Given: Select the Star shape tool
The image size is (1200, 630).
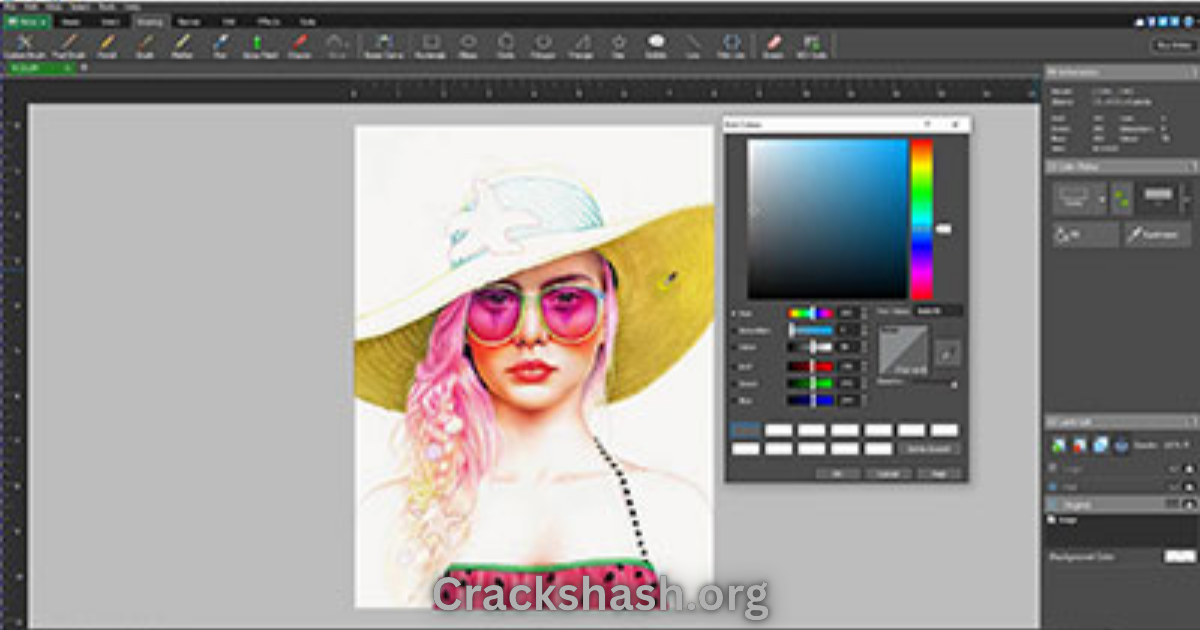Looking at the screenshot, I should [619, 46].
